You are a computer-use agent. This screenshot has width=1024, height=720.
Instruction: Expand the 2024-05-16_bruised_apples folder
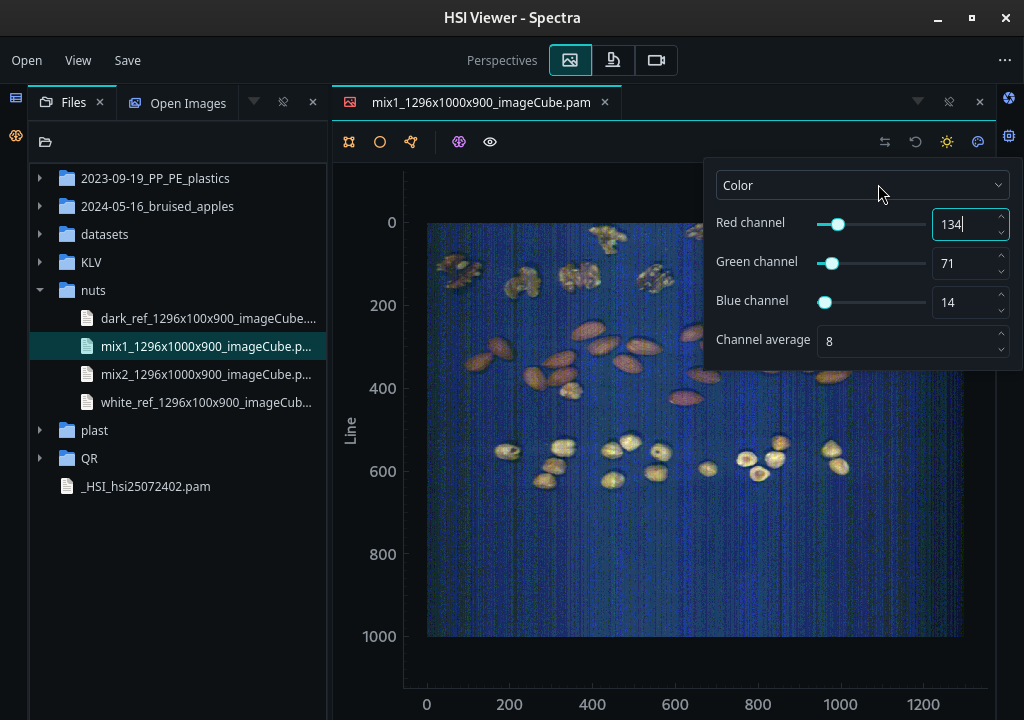pyautogui.click(x=40, y=206)
